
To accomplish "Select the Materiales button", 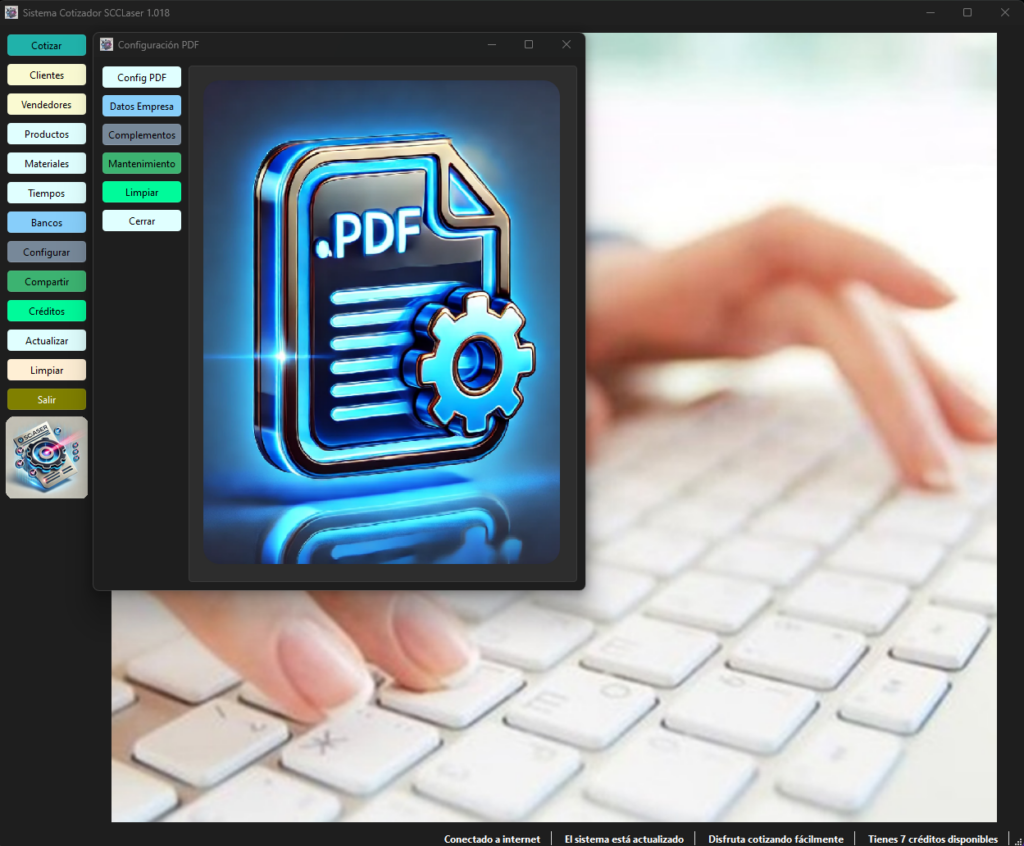I will click(x=46, y=163).
